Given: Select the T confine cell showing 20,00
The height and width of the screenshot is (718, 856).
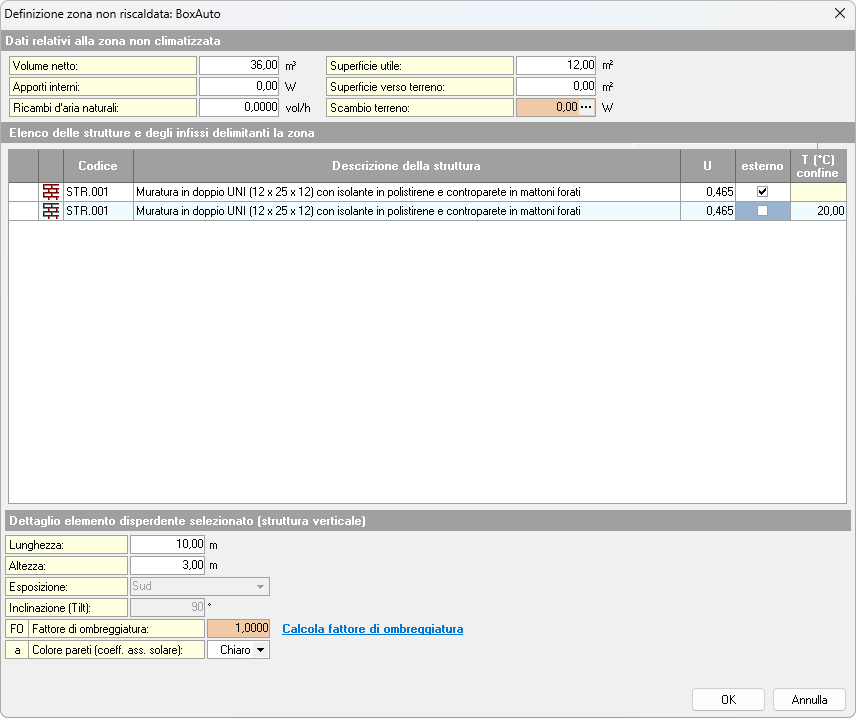Looking at the screenshot, I should pos(818,211).
